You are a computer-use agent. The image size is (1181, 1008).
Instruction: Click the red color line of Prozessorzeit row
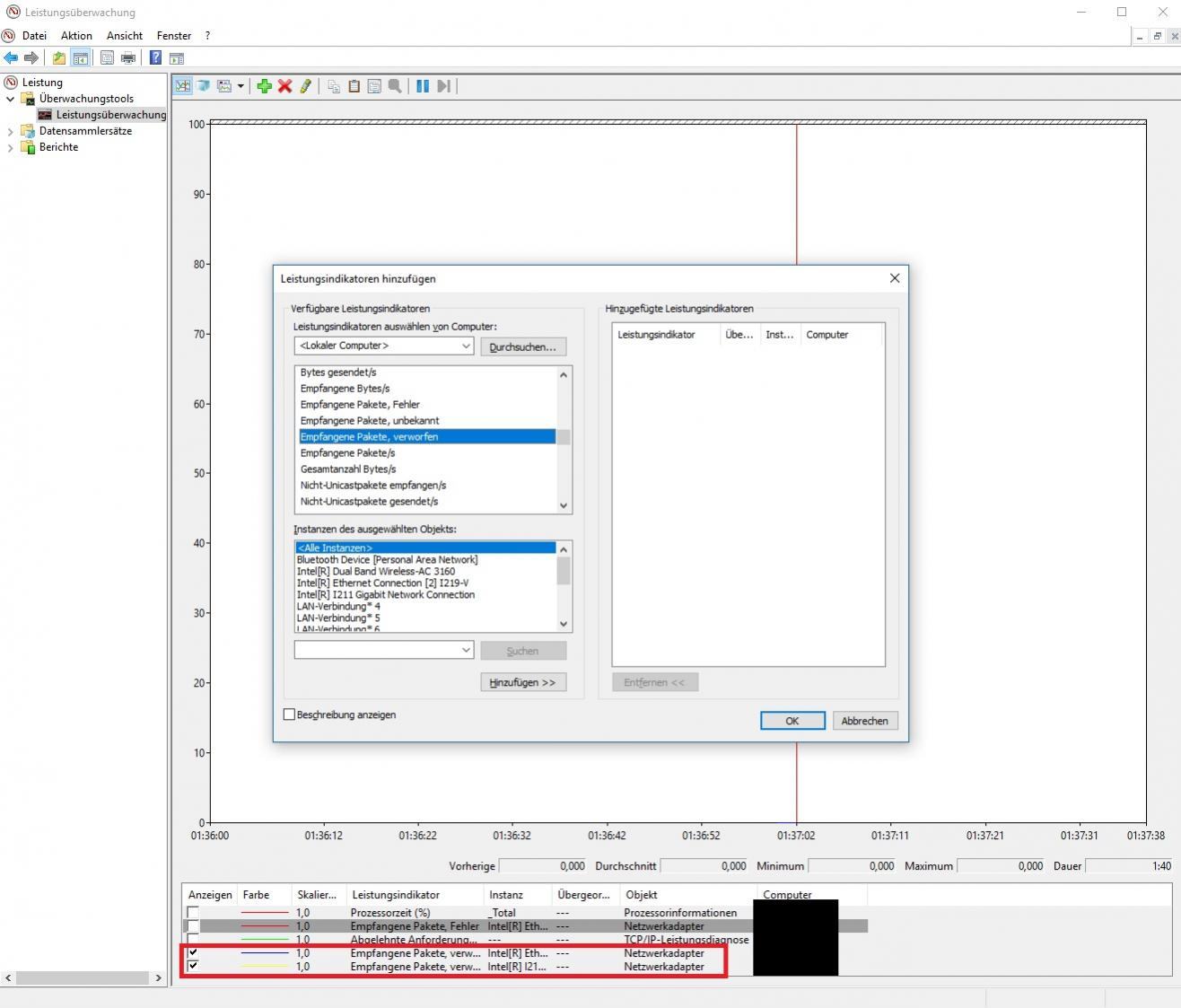(x=265, y=912)
